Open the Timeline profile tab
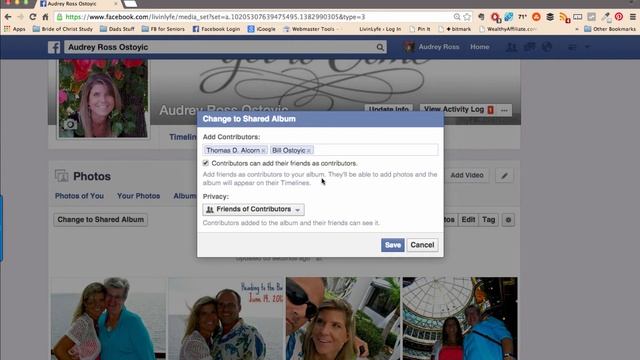Image resolution: width=640 pixels, height=360 pixels. [x=182, y=137]
